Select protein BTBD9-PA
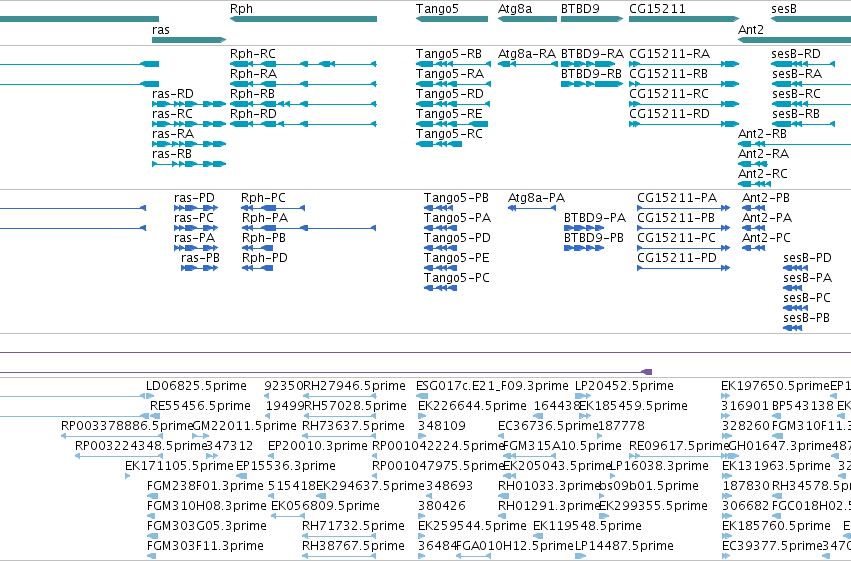The image size is (851, 561). click(584, 228)
